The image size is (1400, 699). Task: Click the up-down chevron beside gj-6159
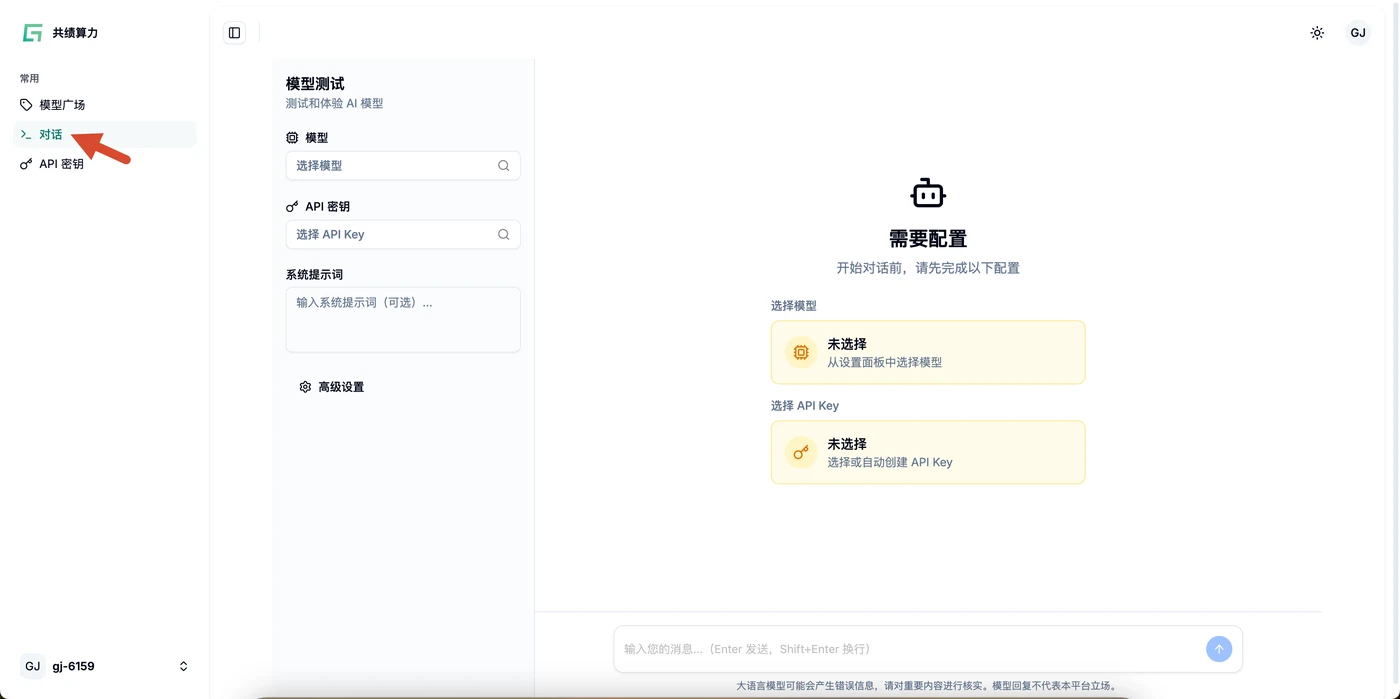(183, 666)
